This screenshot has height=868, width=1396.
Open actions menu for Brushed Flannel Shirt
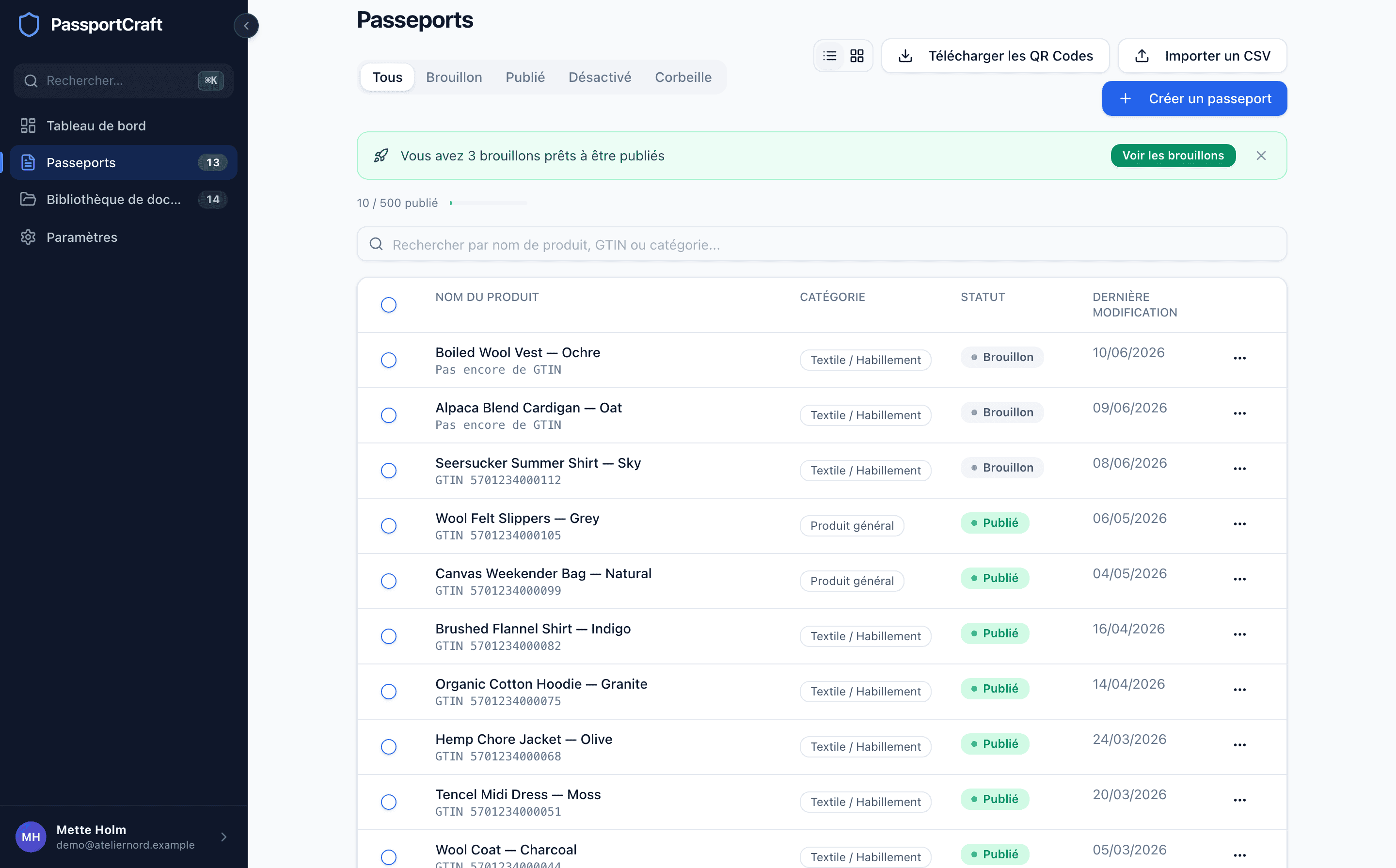coord(1240,634)
